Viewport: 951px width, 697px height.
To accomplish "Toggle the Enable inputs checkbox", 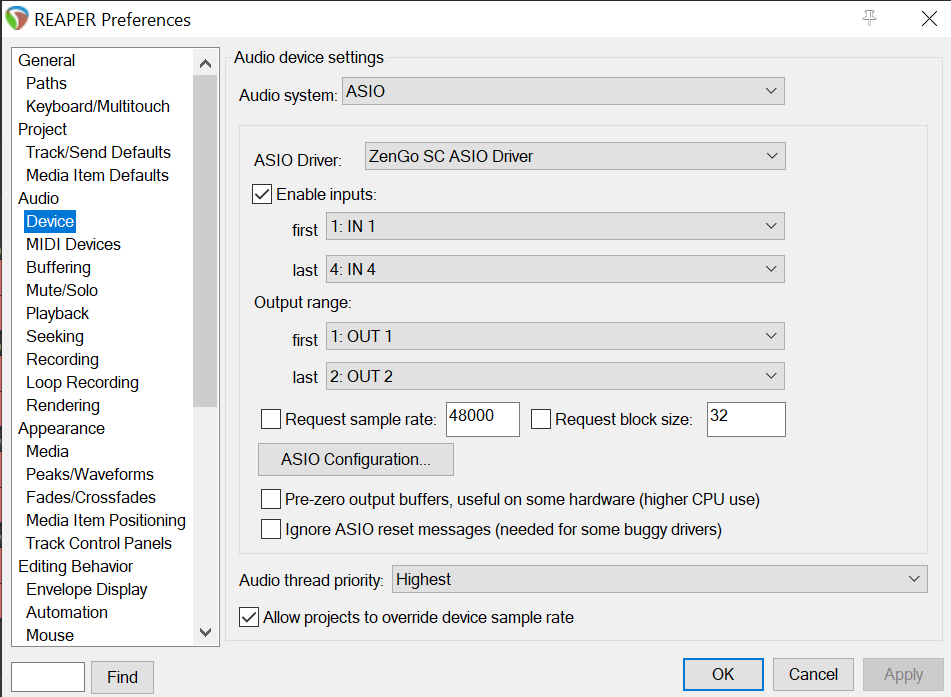I will [x=261, y=194].
